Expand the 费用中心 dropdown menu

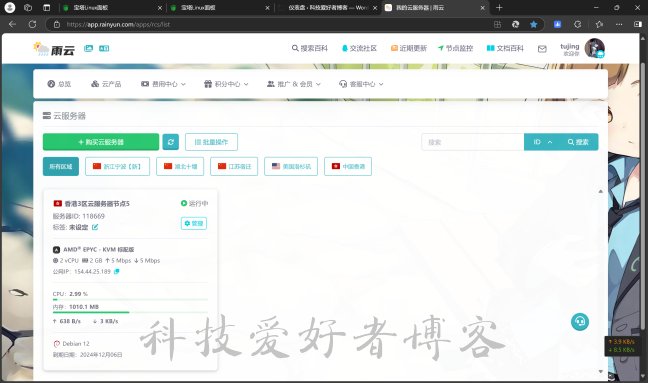click(163, 84)
